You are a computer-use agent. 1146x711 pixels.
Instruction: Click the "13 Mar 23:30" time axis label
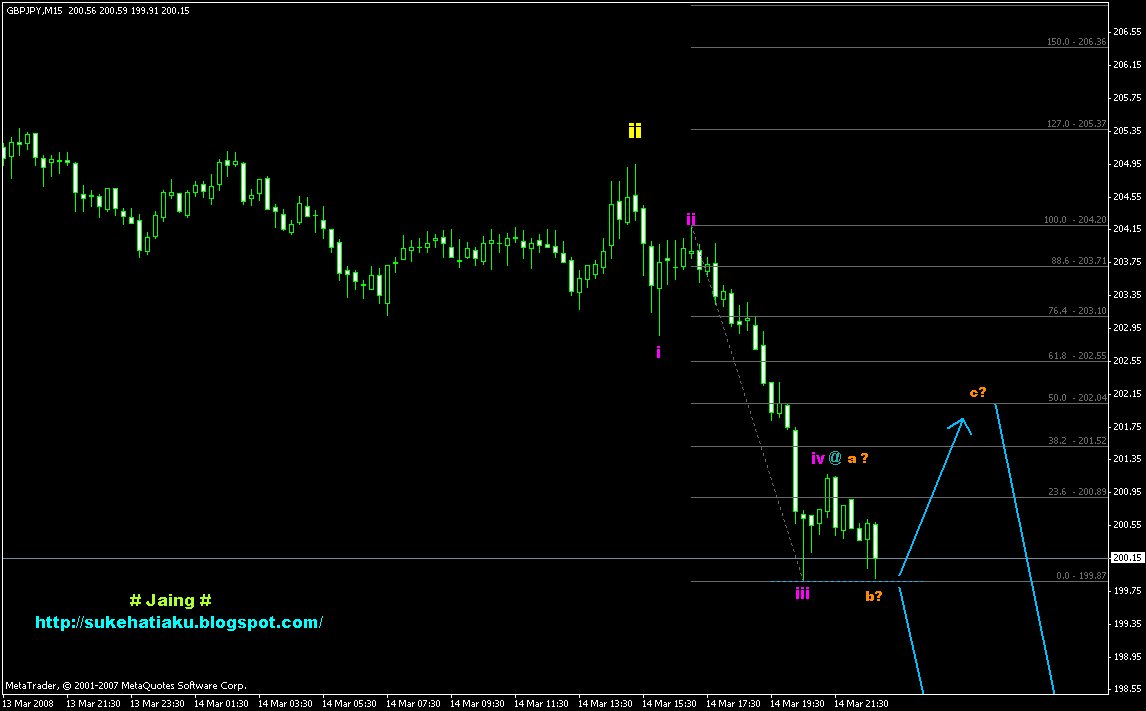pos(157,704)
